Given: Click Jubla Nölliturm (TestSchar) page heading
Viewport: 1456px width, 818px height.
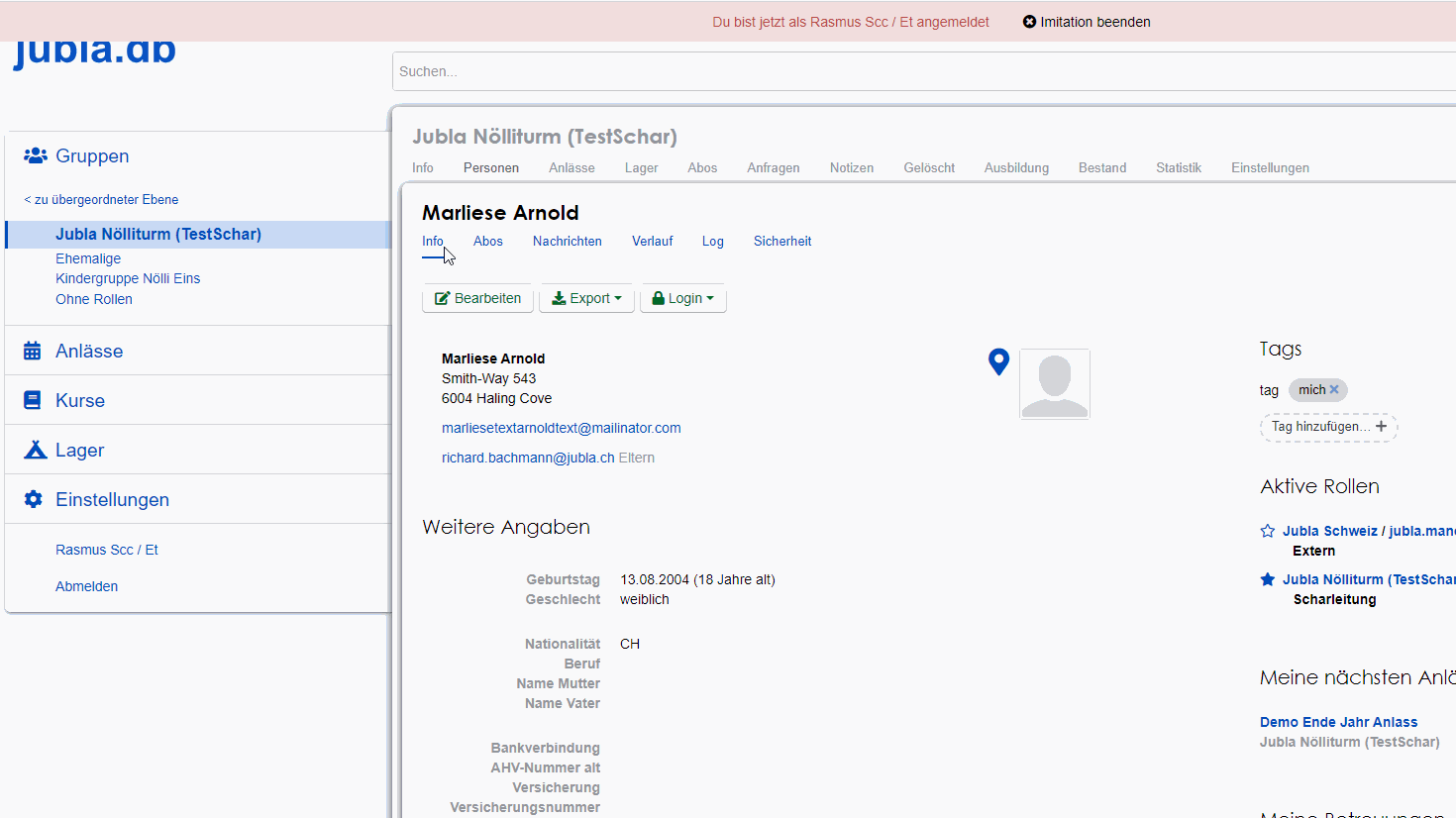Looking at the screenshot, I should click(x=545, y=137).
